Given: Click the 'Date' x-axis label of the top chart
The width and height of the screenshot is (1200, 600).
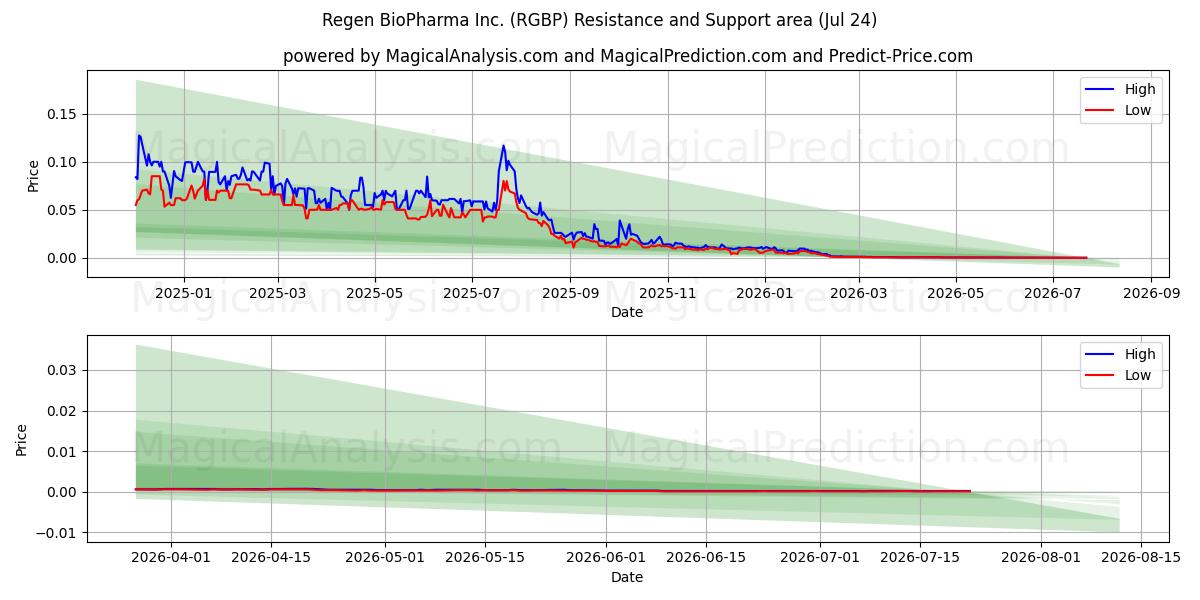Looking at the screenshot, I should [x=627, y=312].
